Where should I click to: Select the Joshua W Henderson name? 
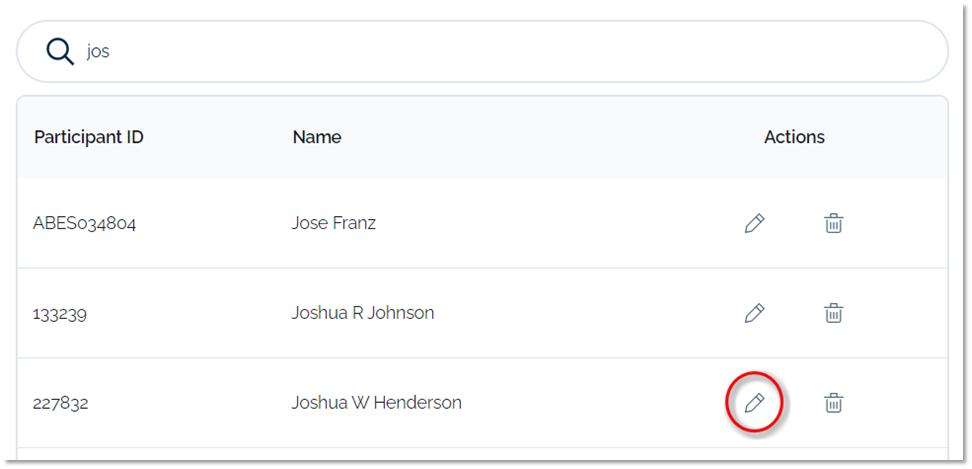point(377,403)
